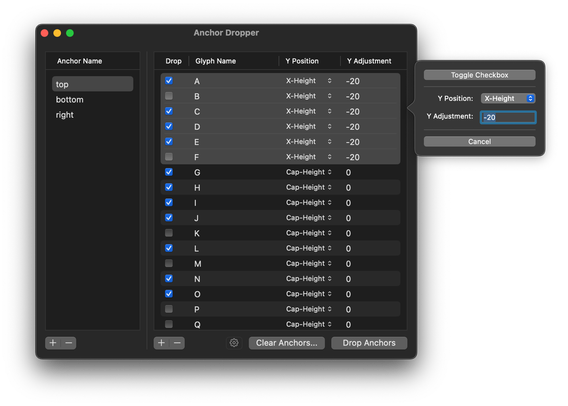Remove selected anchor name with minus
The width and height of the screenshot is (568, 406).
point(68,343)
